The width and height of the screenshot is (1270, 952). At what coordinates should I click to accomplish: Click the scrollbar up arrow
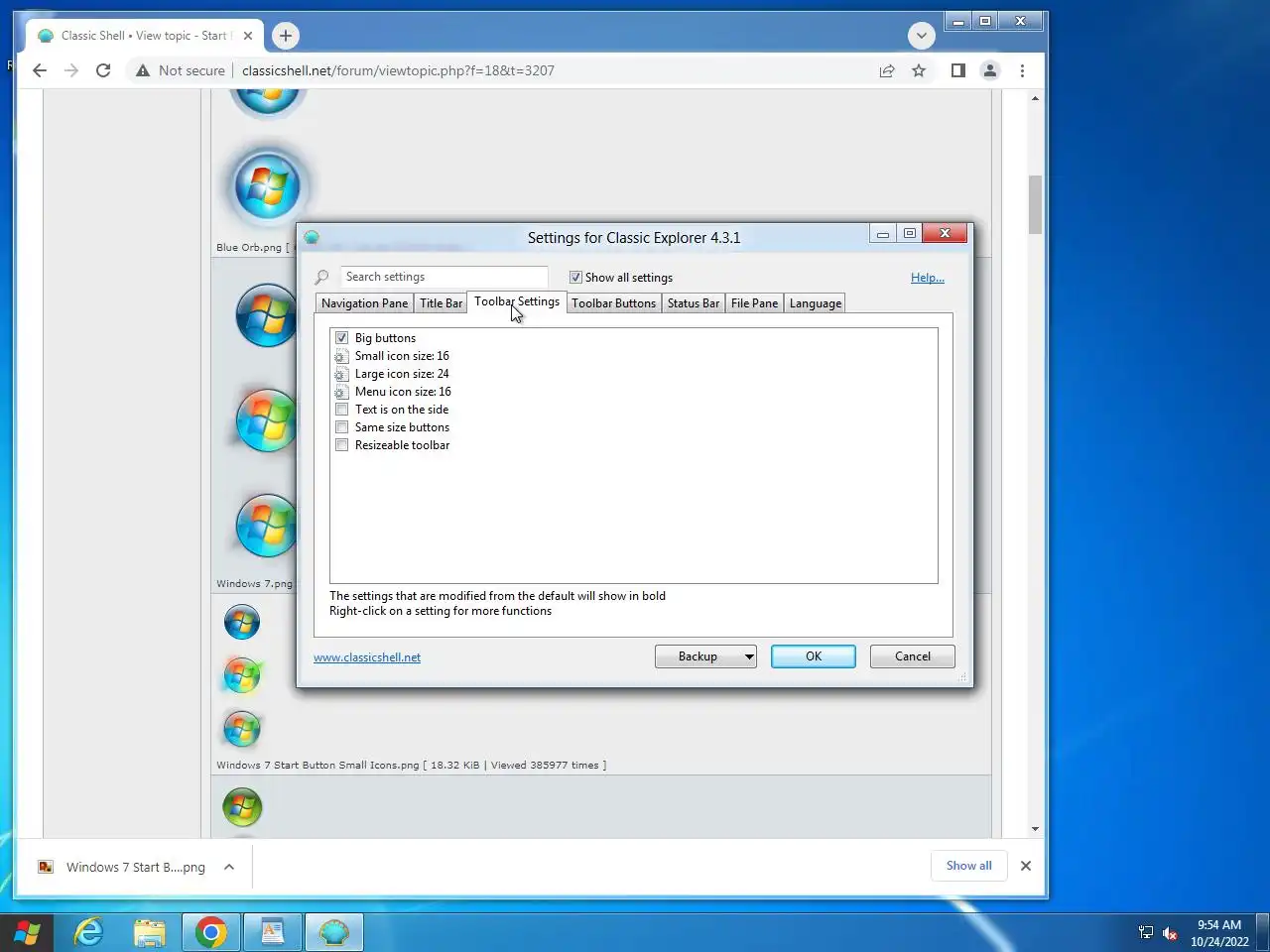[x=1035, y=98]
